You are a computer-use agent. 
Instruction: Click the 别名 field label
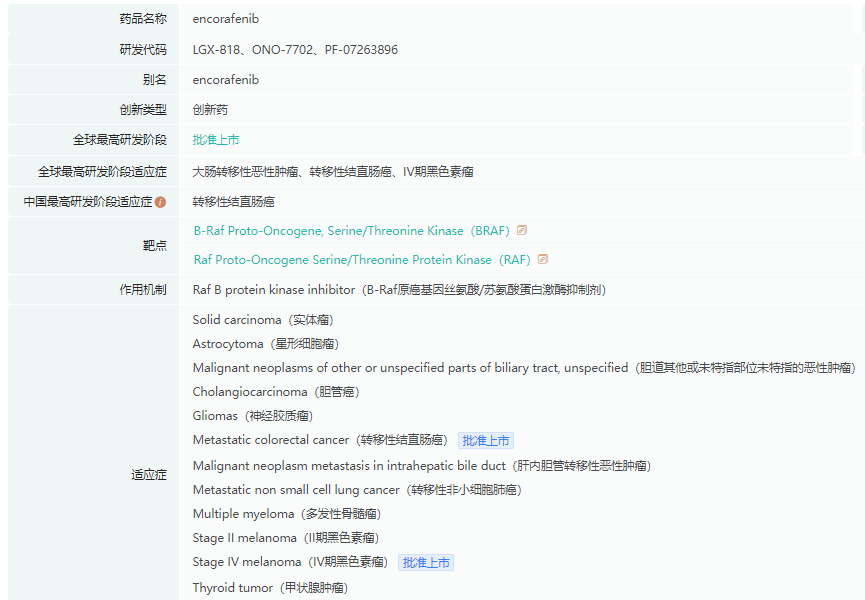point(154,80)
